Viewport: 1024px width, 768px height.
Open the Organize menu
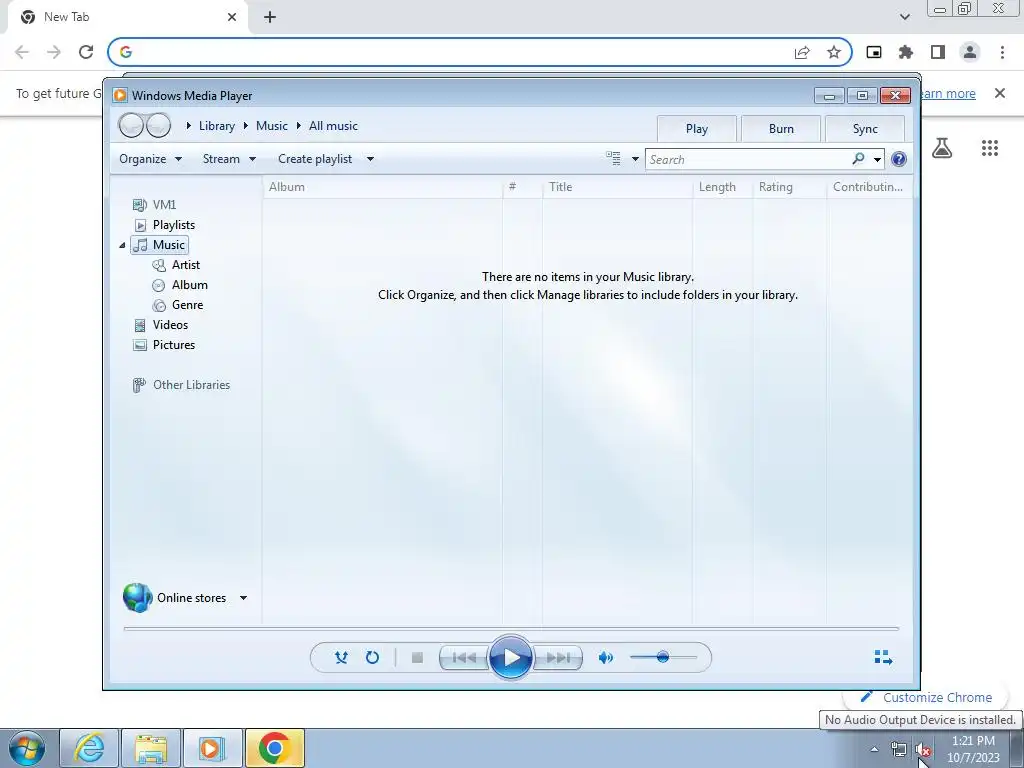click(150, 159)
